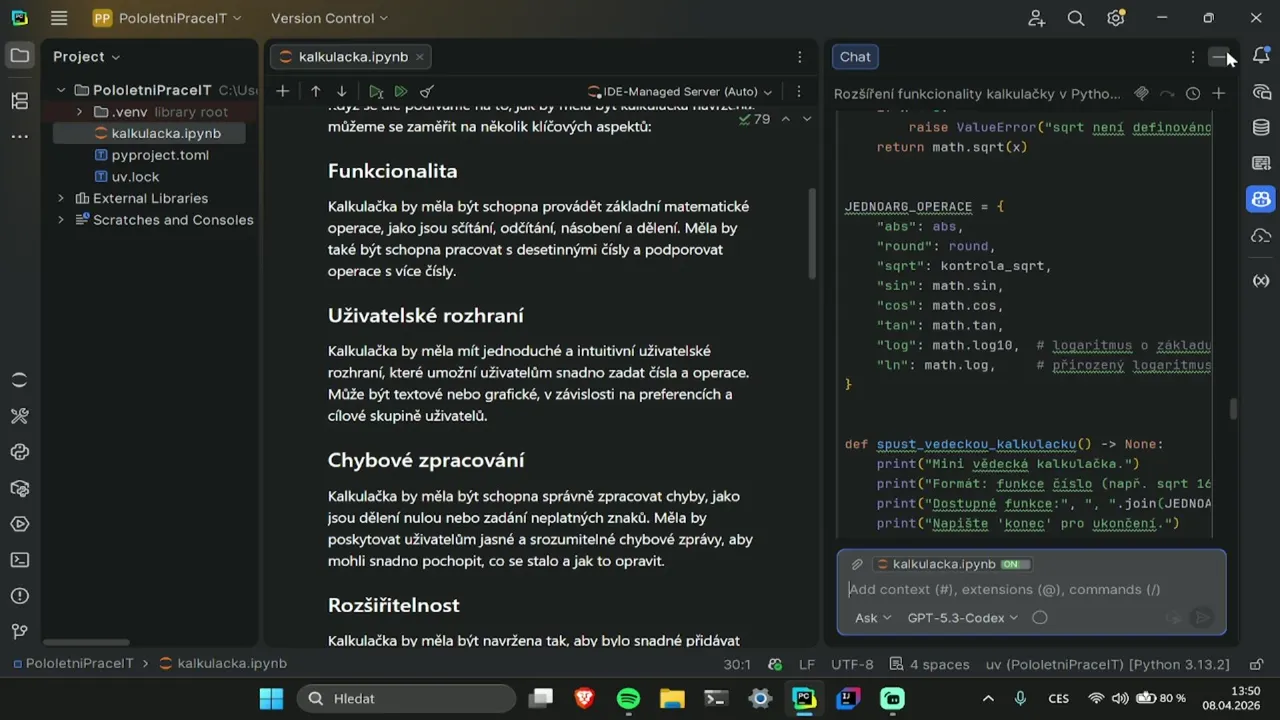
Task: Open the Ask mode dropdown
Action: (873, 618)
